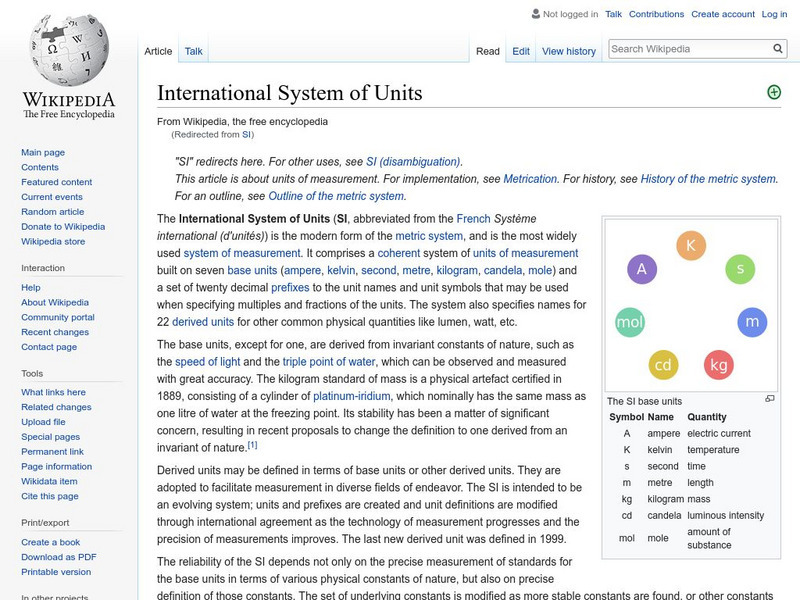Open Wikipedia store
This screenshot has width=800, height=600.
point(53,241)
